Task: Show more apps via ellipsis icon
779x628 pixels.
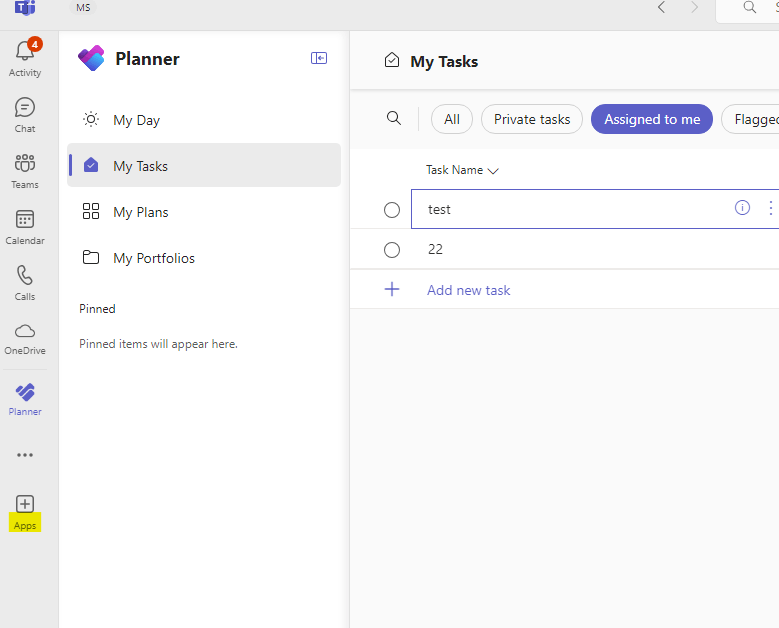Action: (25, 455)
